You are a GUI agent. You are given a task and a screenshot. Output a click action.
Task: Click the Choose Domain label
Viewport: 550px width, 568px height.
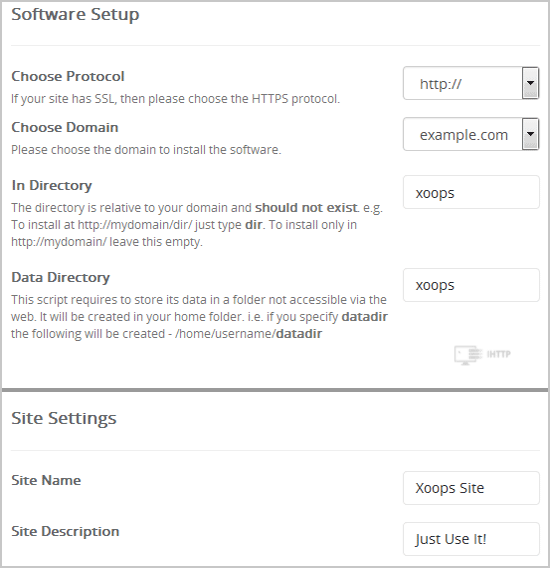[x=65, y=127]
